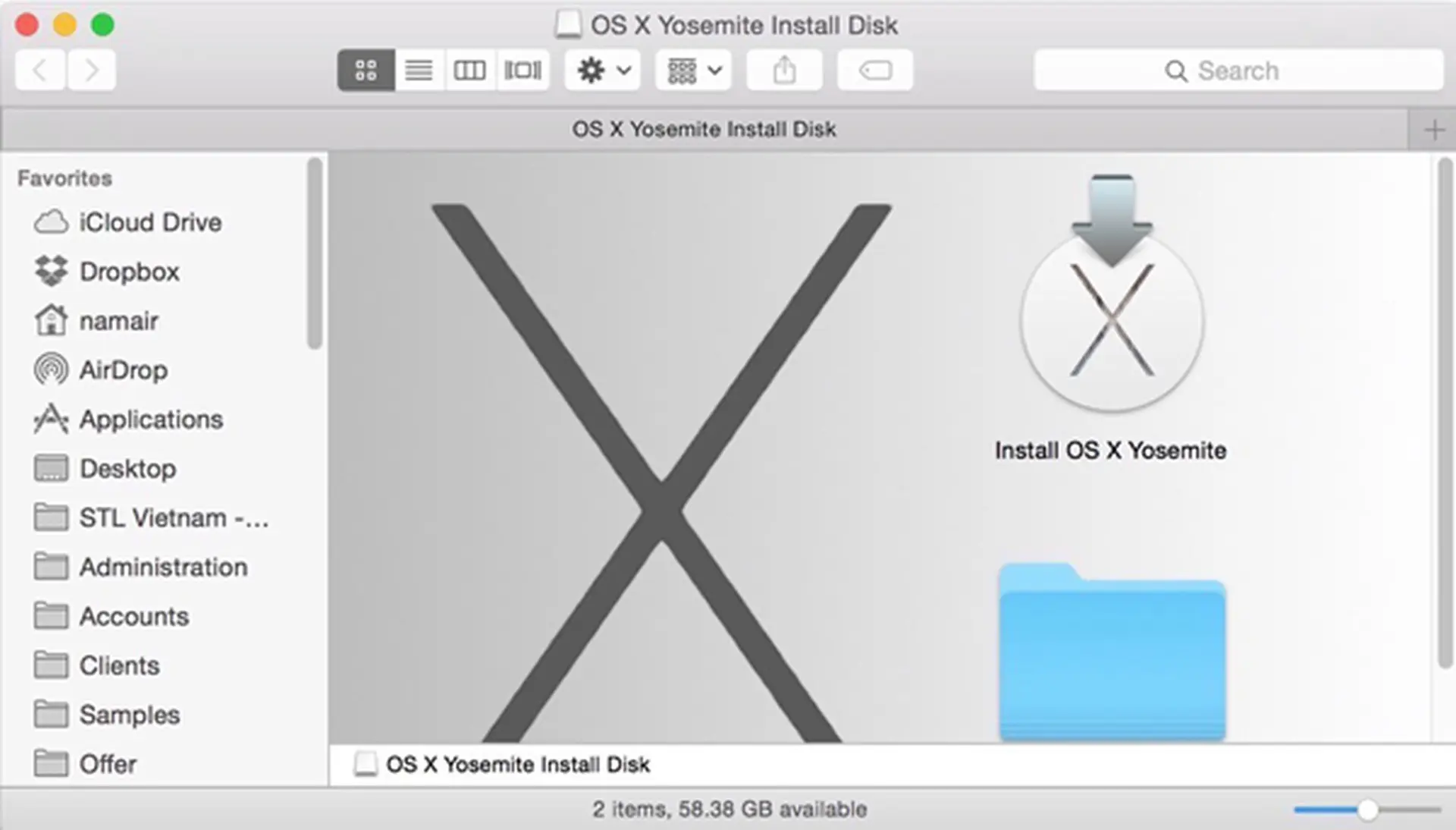Select the blue folder in the file area
Image resolution: width=1456 pixels, height=830 pixels.
[x=1112, y=652]
